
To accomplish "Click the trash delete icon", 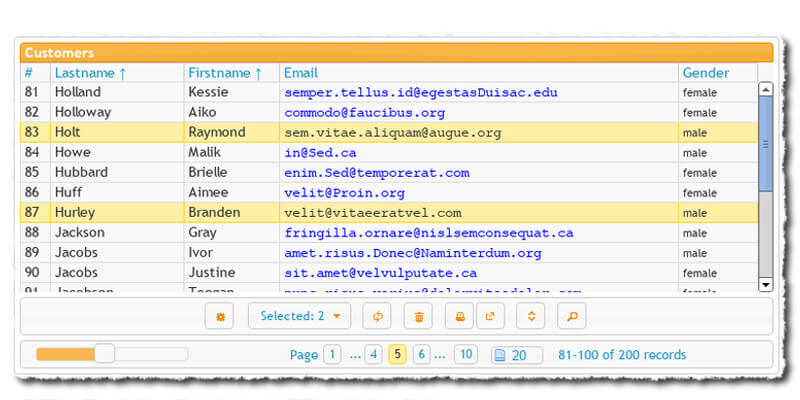I will point(418,316).
